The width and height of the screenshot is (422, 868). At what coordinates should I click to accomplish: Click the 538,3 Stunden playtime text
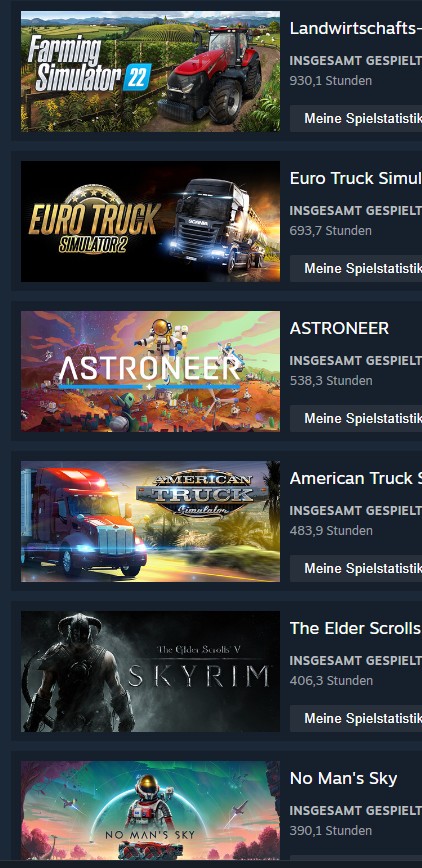(x=331, y=381)
